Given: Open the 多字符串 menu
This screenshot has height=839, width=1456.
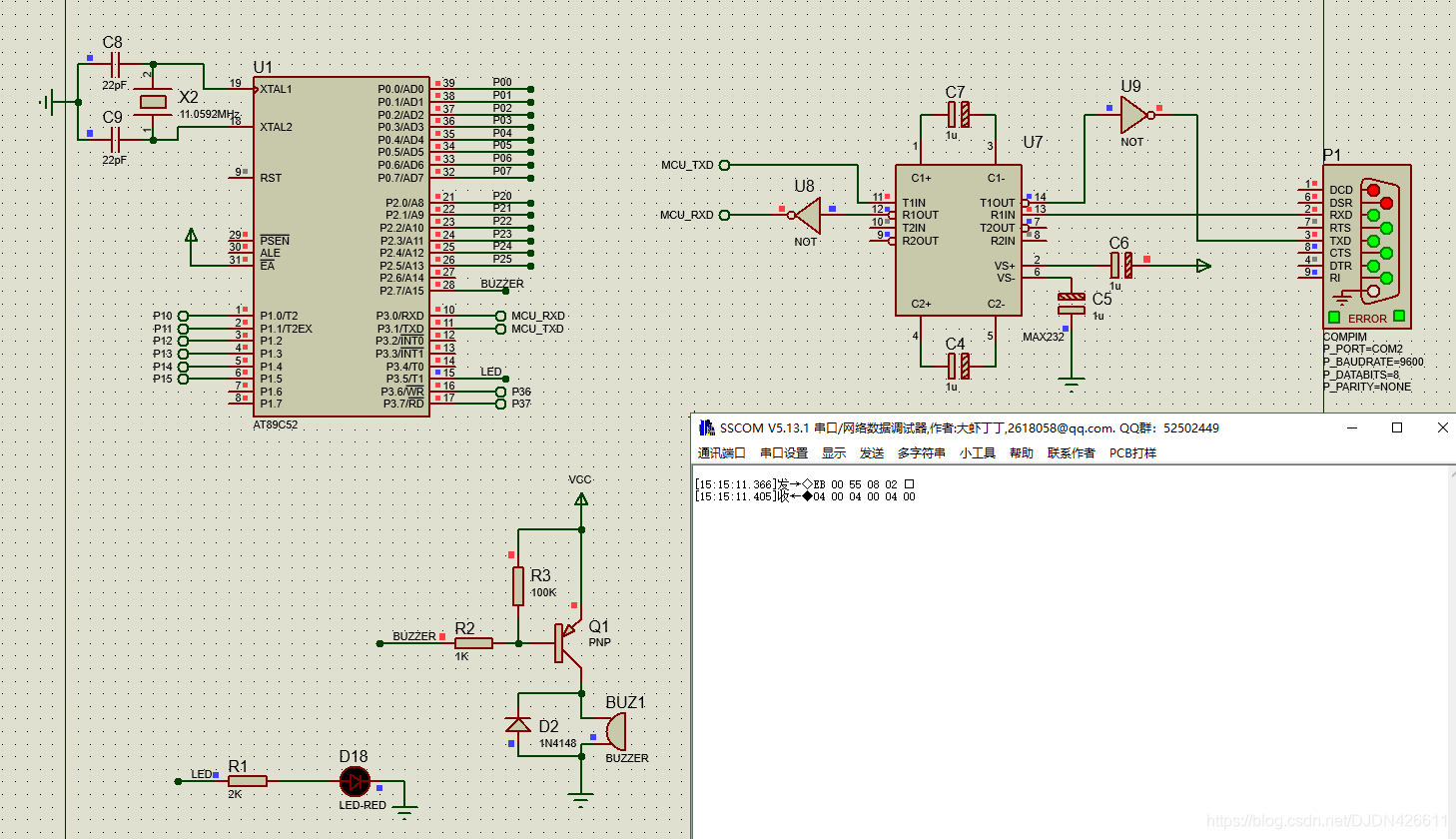Looking at the screenshot, I should [x=921, y=453].
